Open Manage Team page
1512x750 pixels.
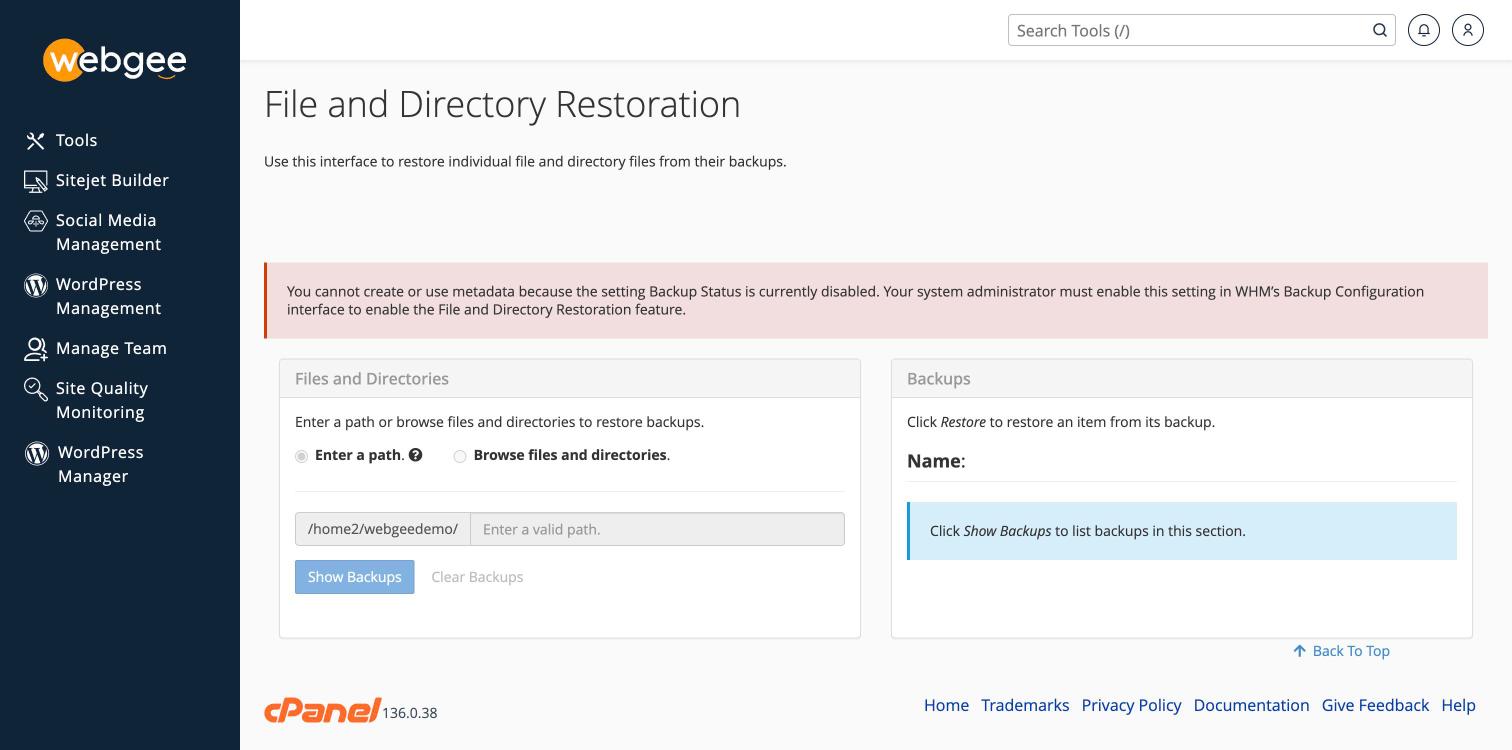coord(111,349)
